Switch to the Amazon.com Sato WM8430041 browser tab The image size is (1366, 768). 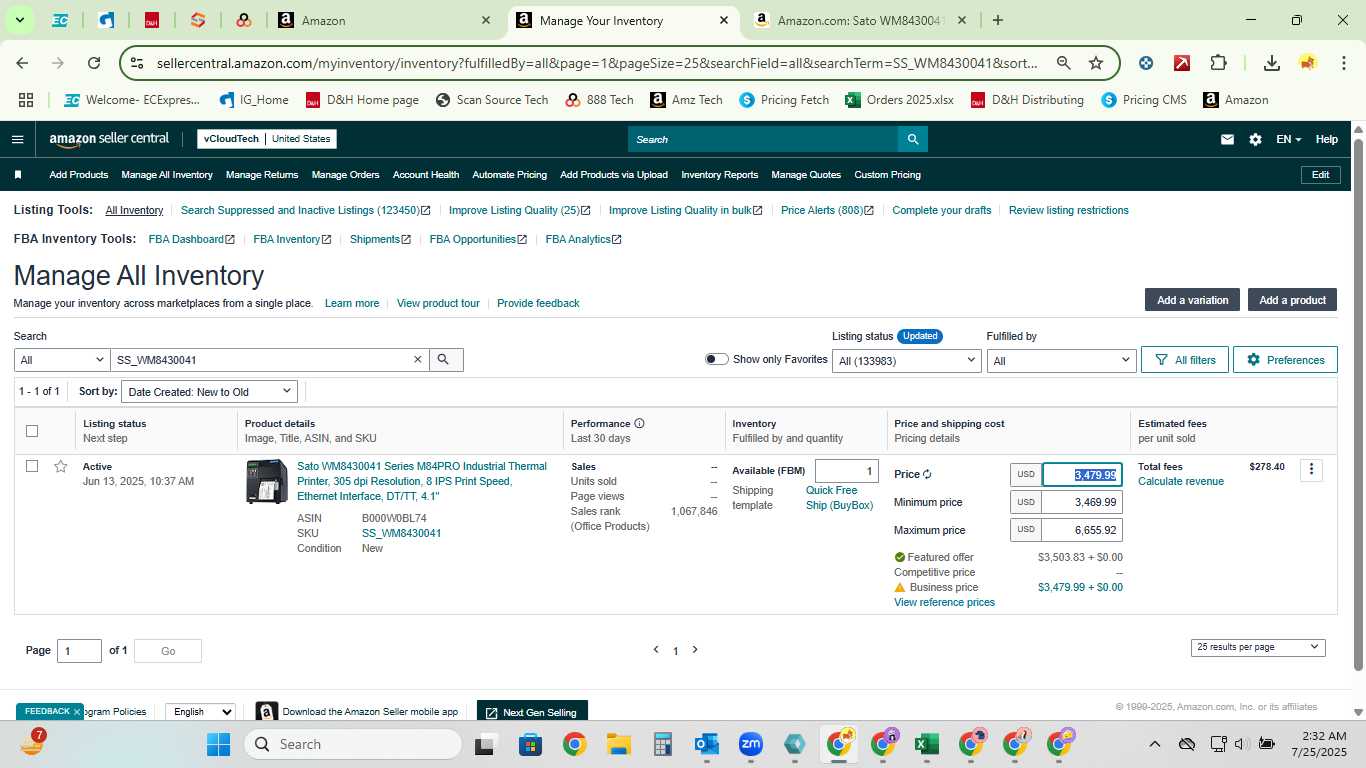[860, 20]
